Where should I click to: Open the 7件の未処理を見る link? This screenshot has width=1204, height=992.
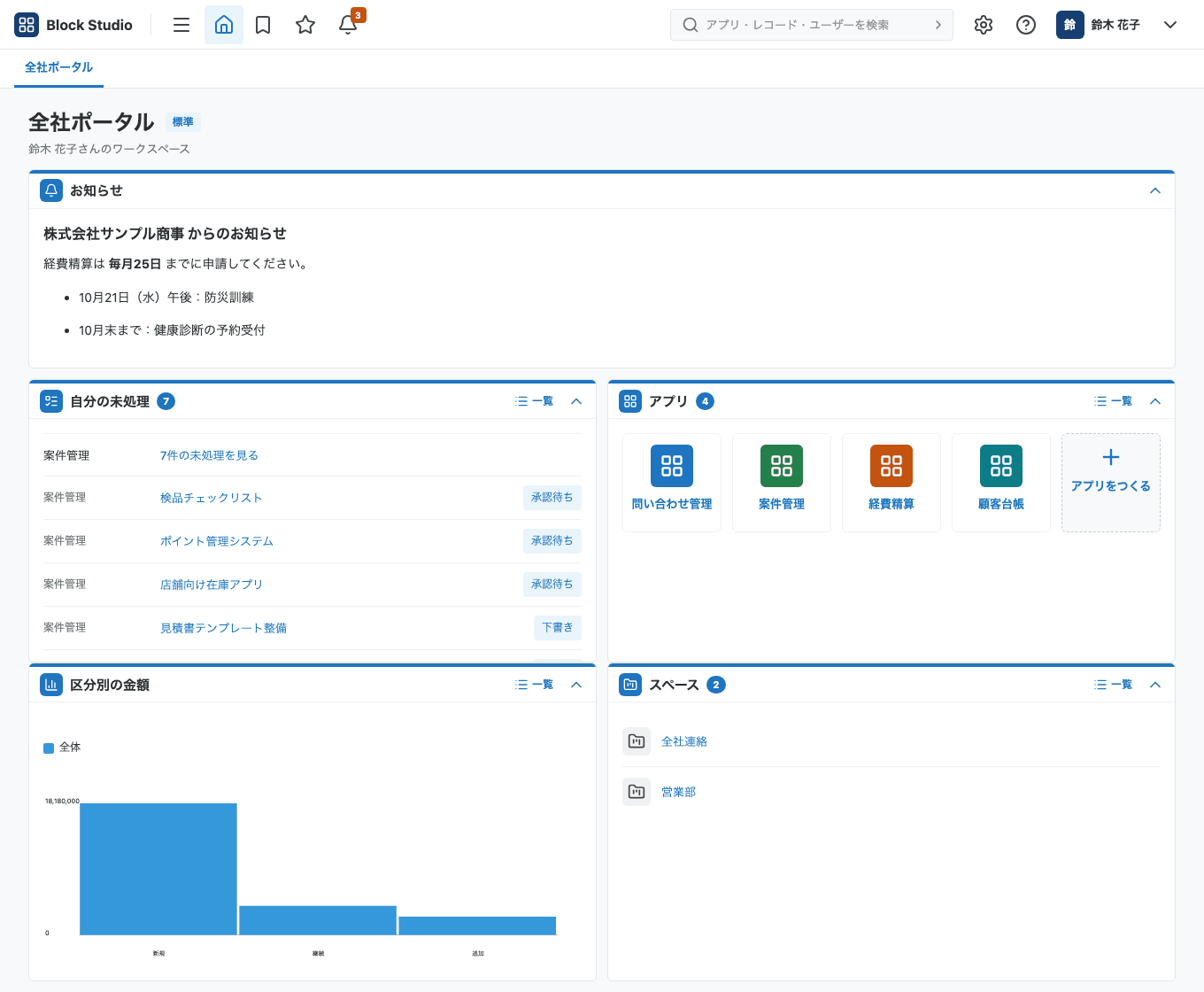click(x=209, y=455)
